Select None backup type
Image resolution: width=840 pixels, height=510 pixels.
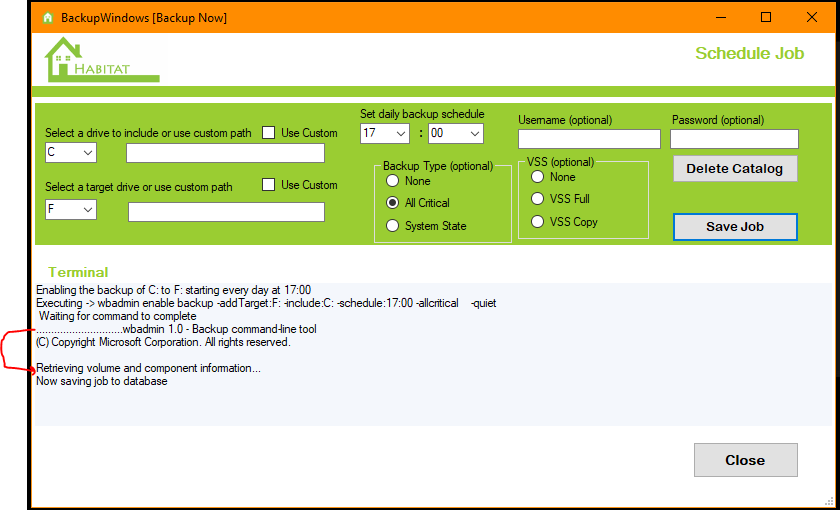(x=393, y=181)
